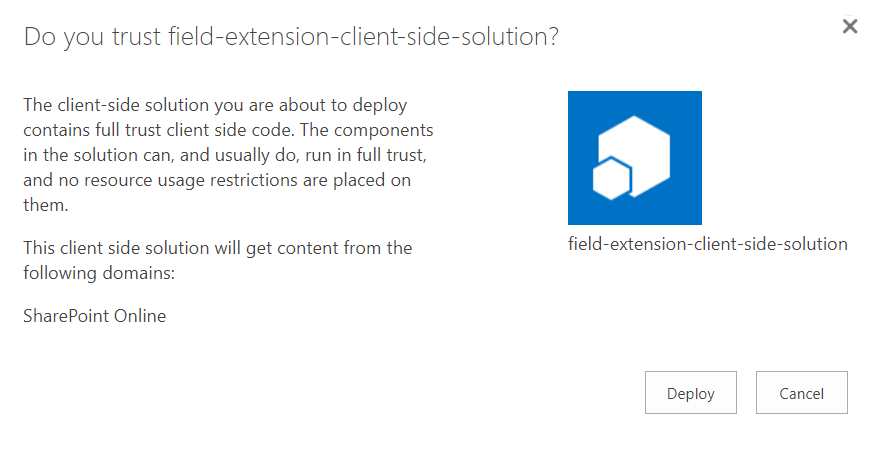Click the SharePoint Online domain entry

(x=95, y=316)
